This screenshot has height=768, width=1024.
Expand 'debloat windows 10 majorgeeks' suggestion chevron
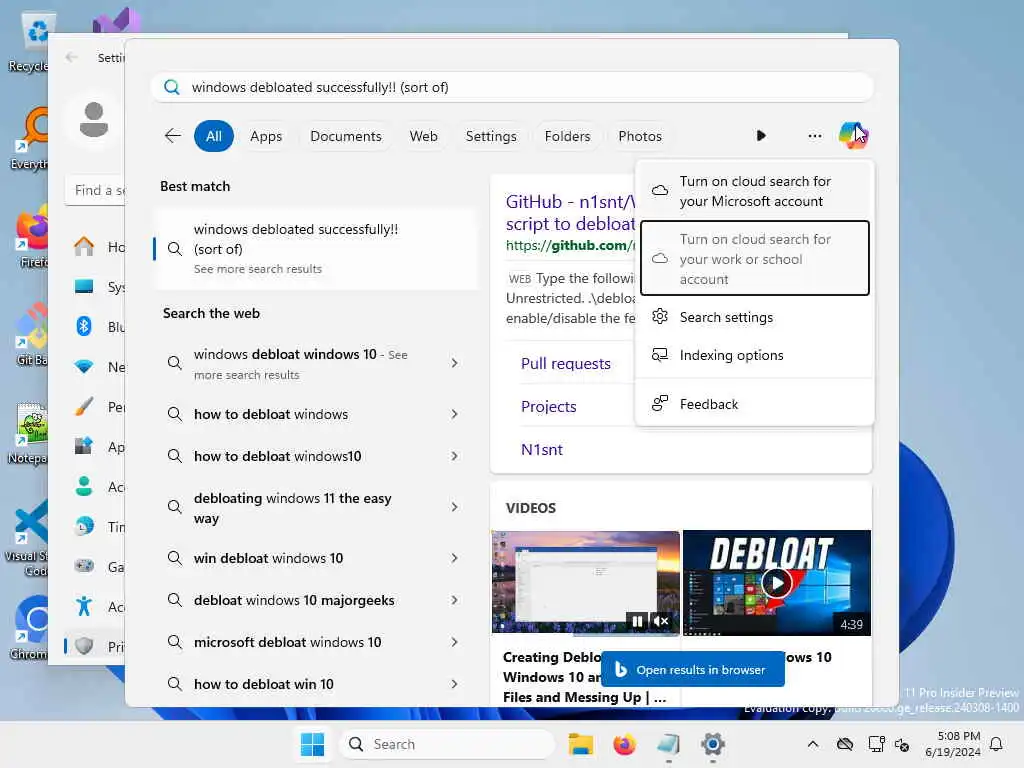[455, 600]
